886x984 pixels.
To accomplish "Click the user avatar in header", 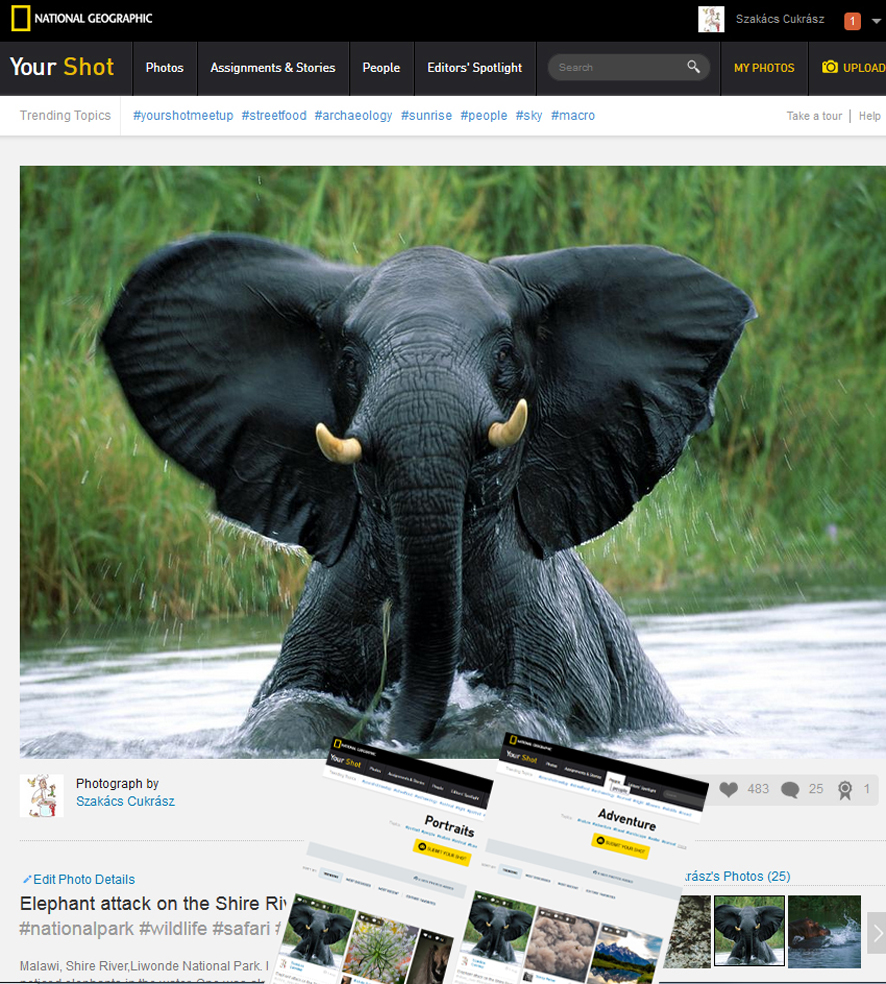I will click(711, 19).
